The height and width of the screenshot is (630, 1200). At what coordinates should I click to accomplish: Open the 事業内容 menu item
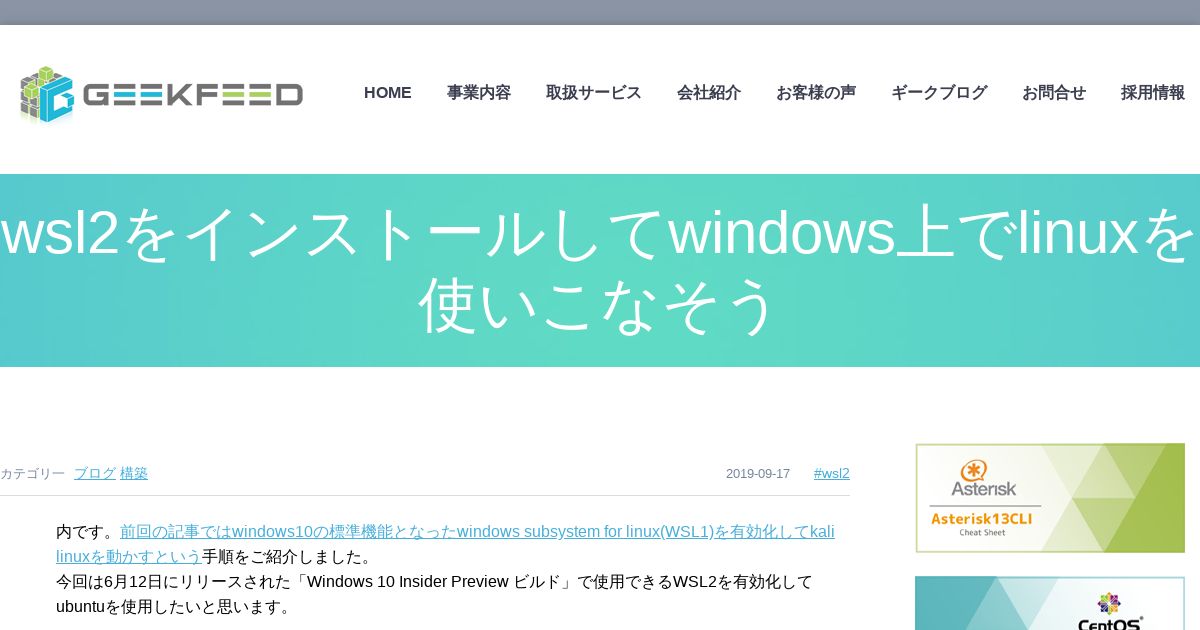[479, 92]
